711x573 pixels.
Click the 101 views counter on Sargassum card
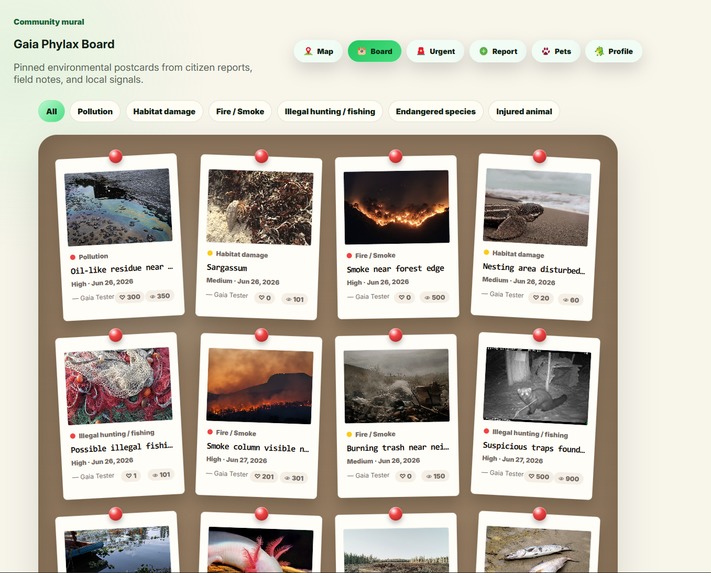tap(294, 299)
